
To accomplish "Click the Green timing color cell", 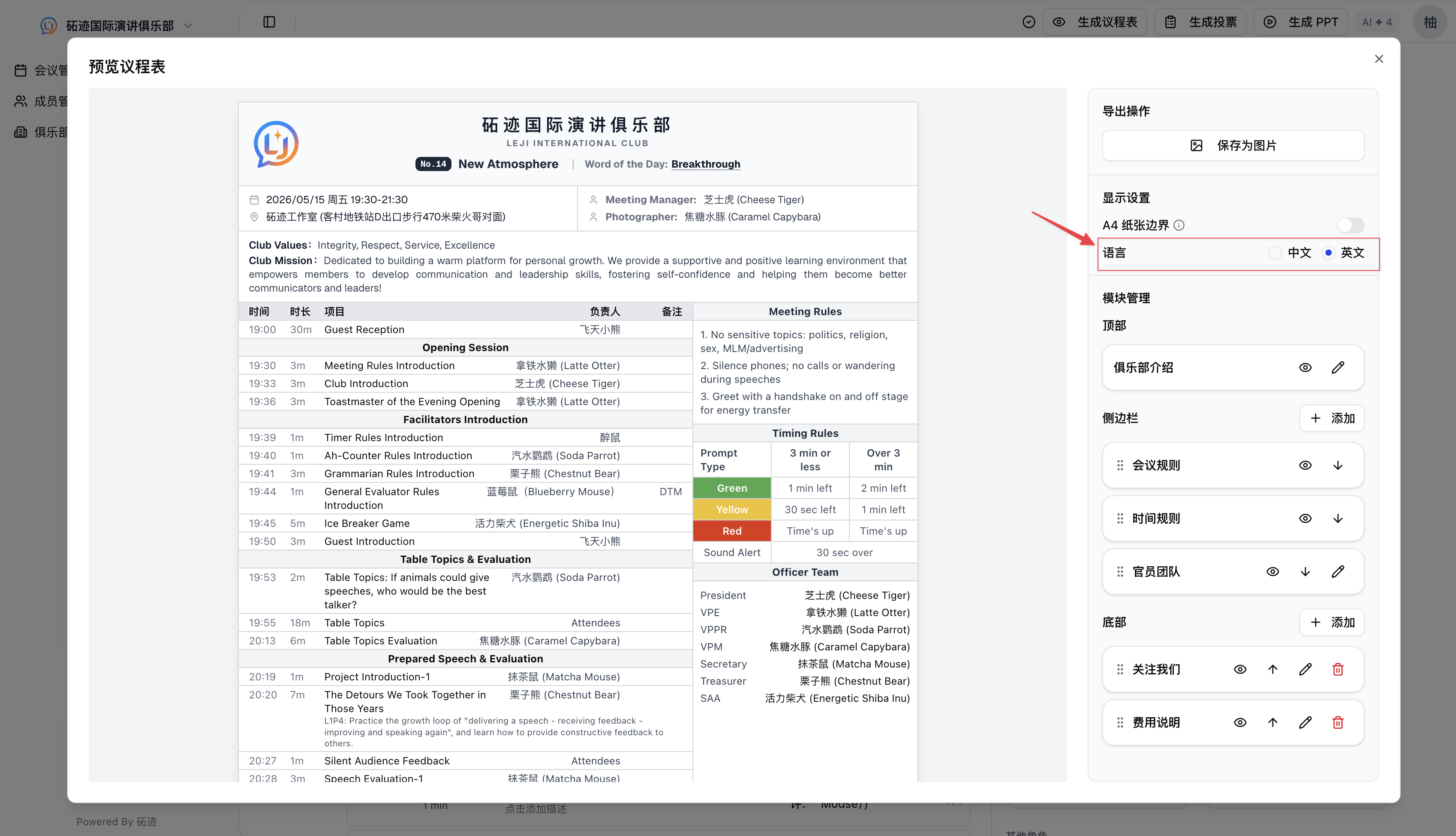I will coord(732,488).
